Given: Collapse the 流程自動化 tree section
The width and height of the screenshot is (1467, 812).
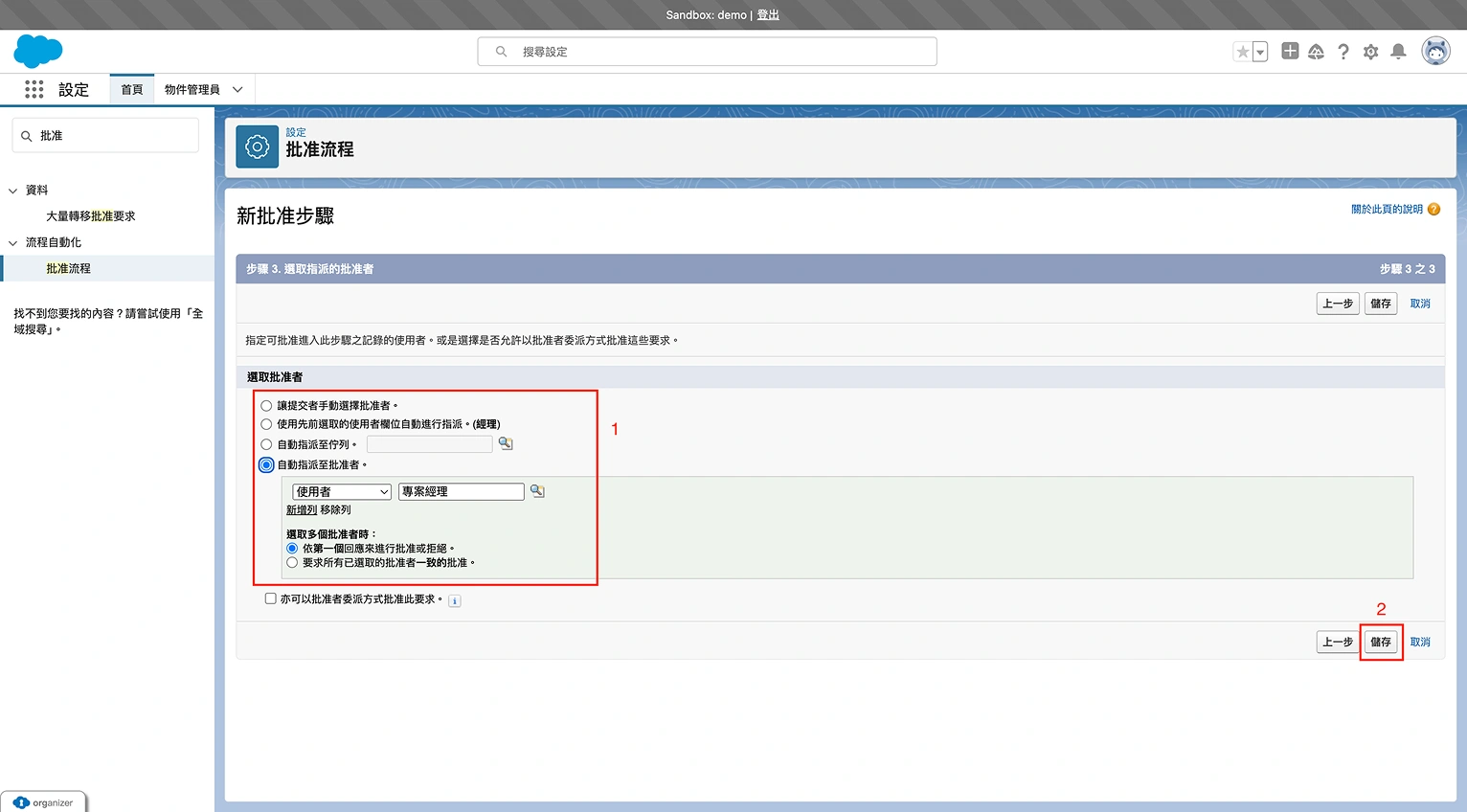Looking at the screenshot, I should pos(13,243).
